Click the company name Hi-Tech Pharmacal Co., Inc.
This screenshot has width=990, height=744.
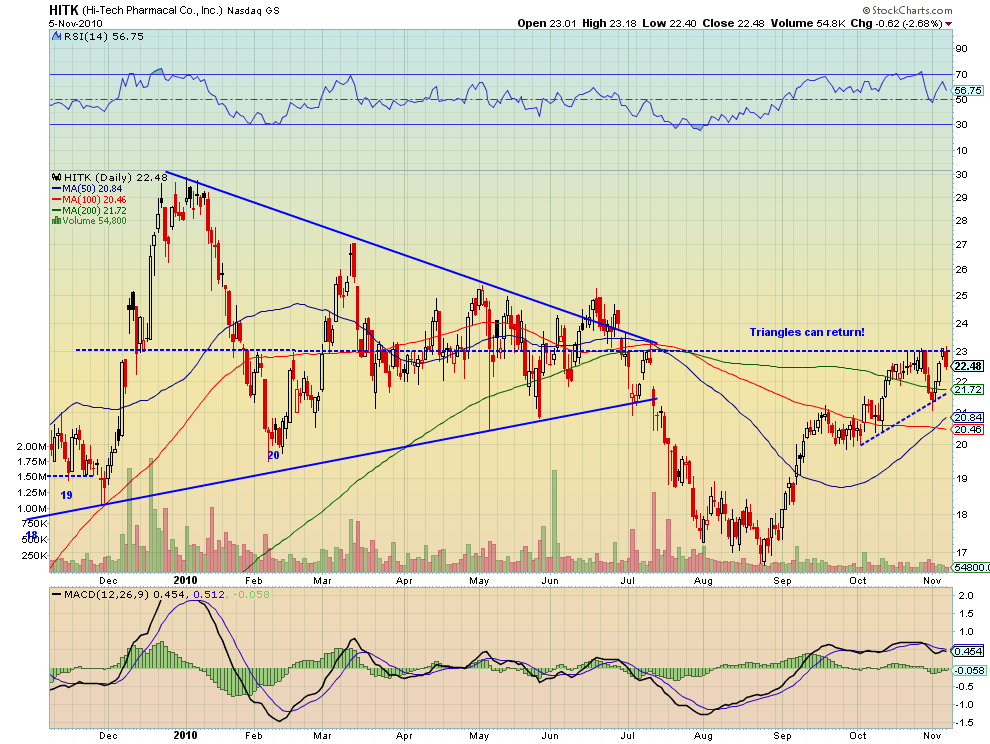pos(152,10)
